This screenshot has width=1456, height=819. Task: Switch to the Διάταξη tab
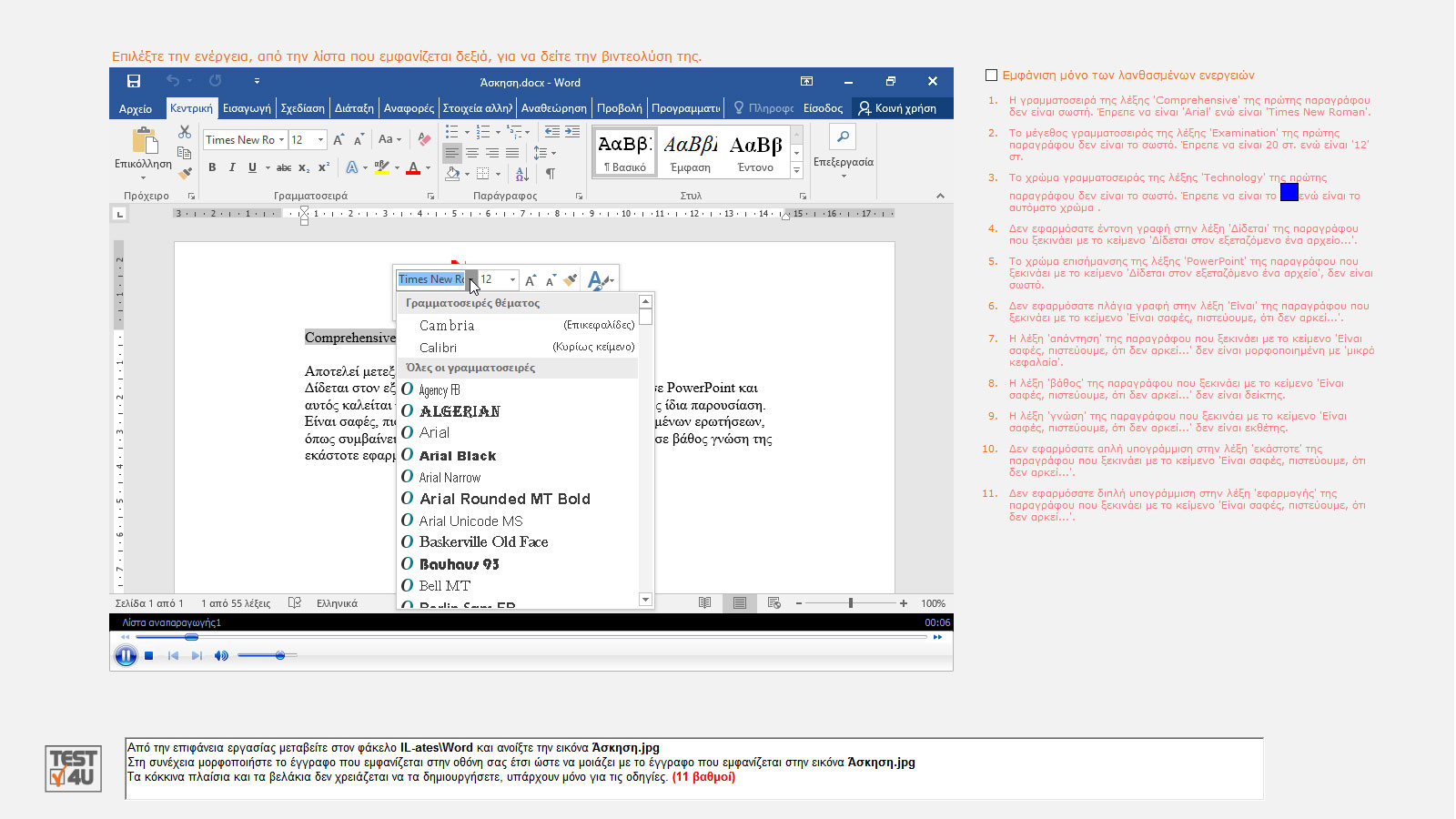coord(354,108)
